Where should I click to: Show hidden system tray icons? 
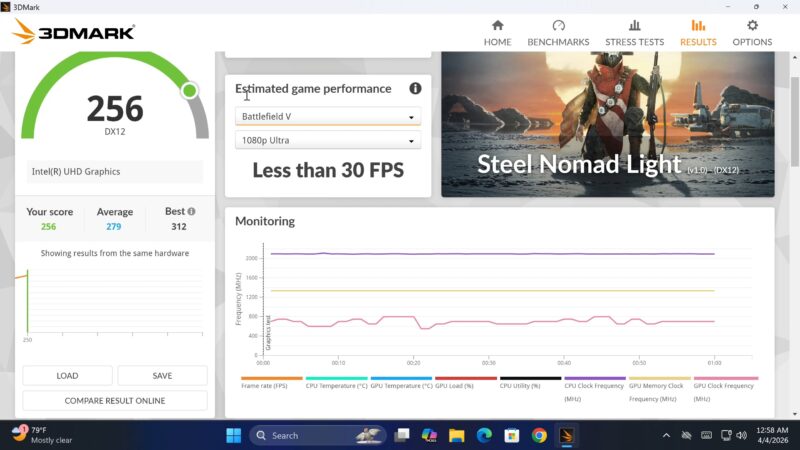click(666, 435)
